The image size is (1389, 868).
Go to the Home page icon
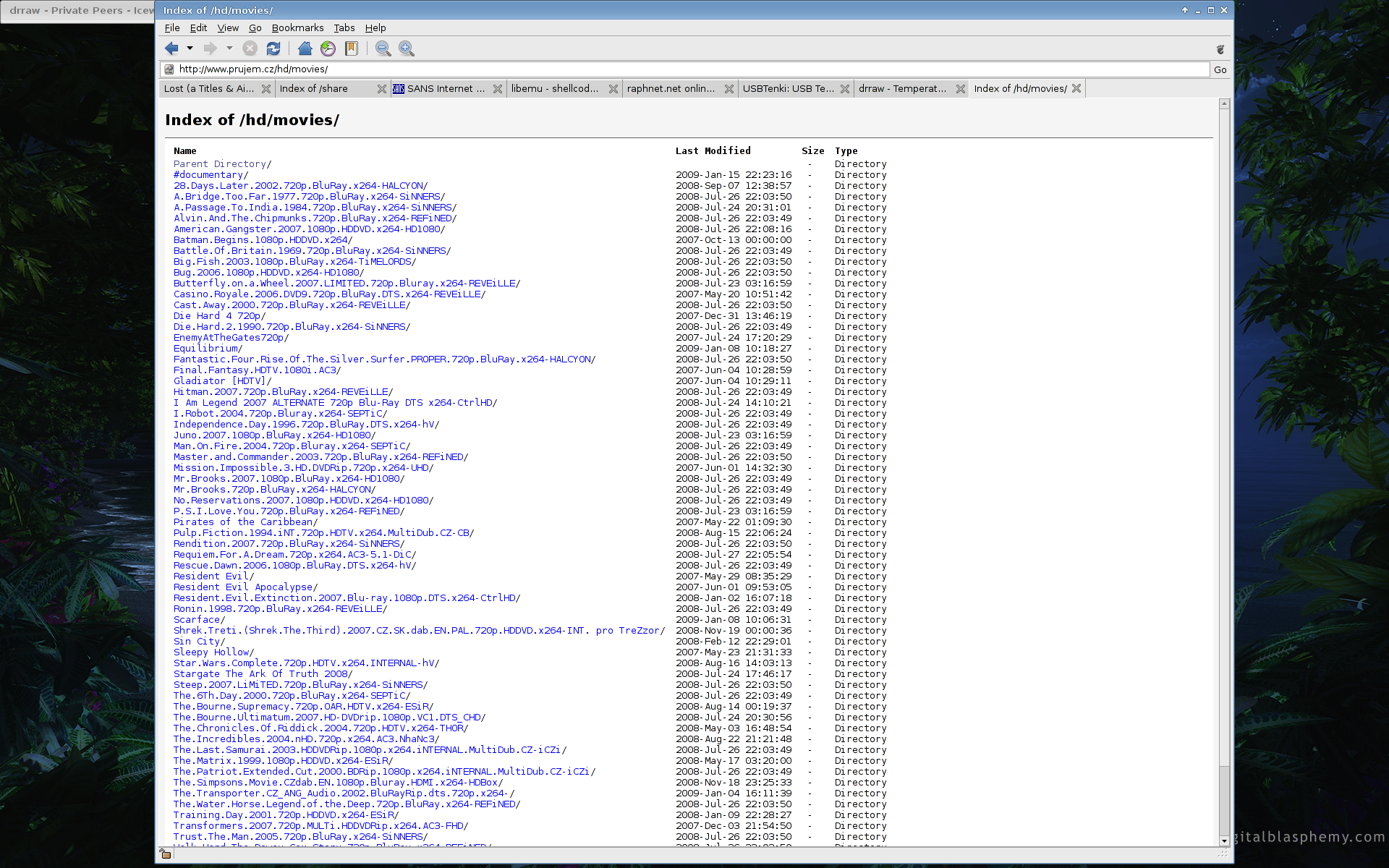(x=305, y=48)
